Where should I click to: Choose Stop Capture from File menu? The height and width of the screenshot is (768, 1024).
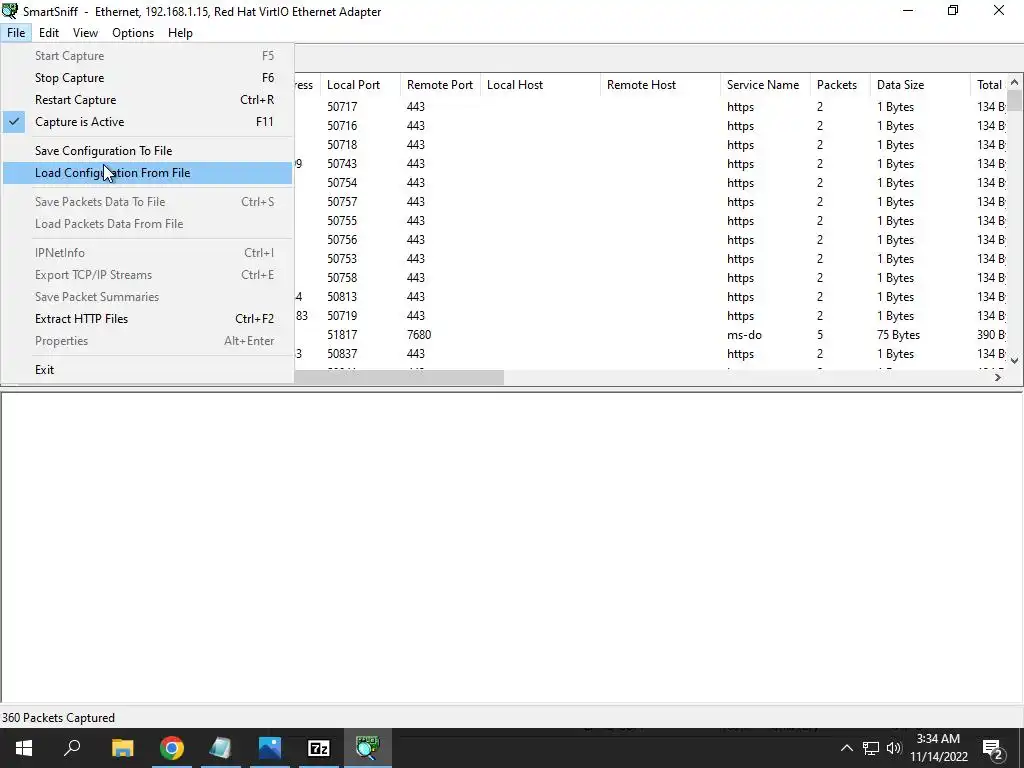(148, 78)
